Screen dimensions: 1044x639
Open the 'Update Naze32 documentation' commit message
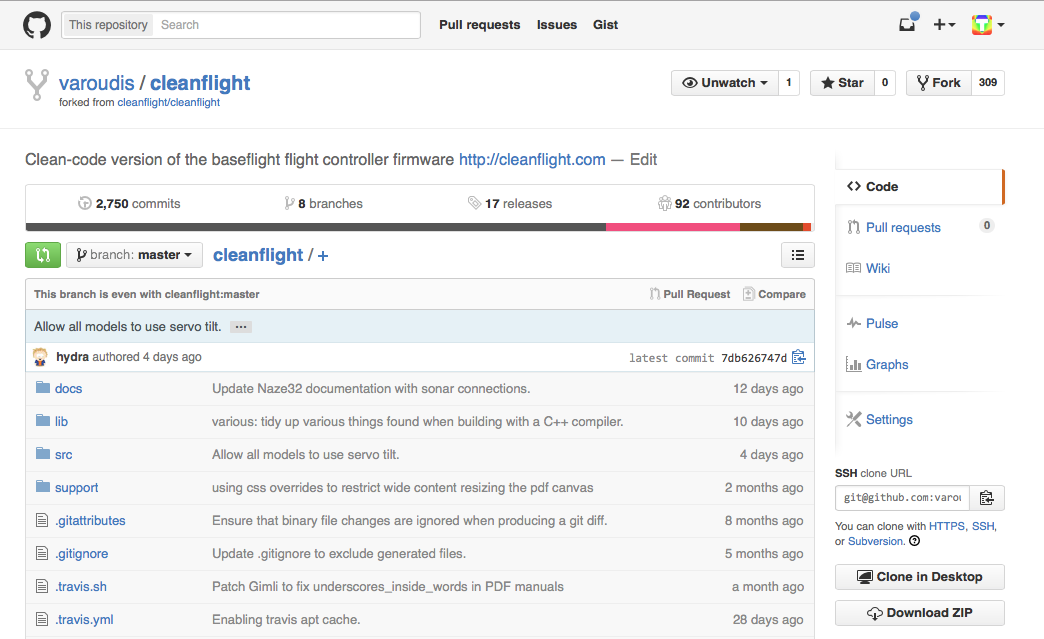(x=371, y=389)
